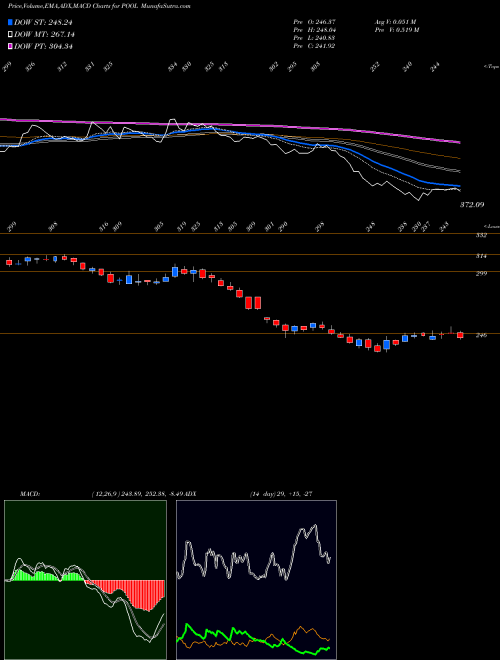Click the 'Pre L: 240.83' low value
This screenshot has height=660, width=500.
(314, 38)
